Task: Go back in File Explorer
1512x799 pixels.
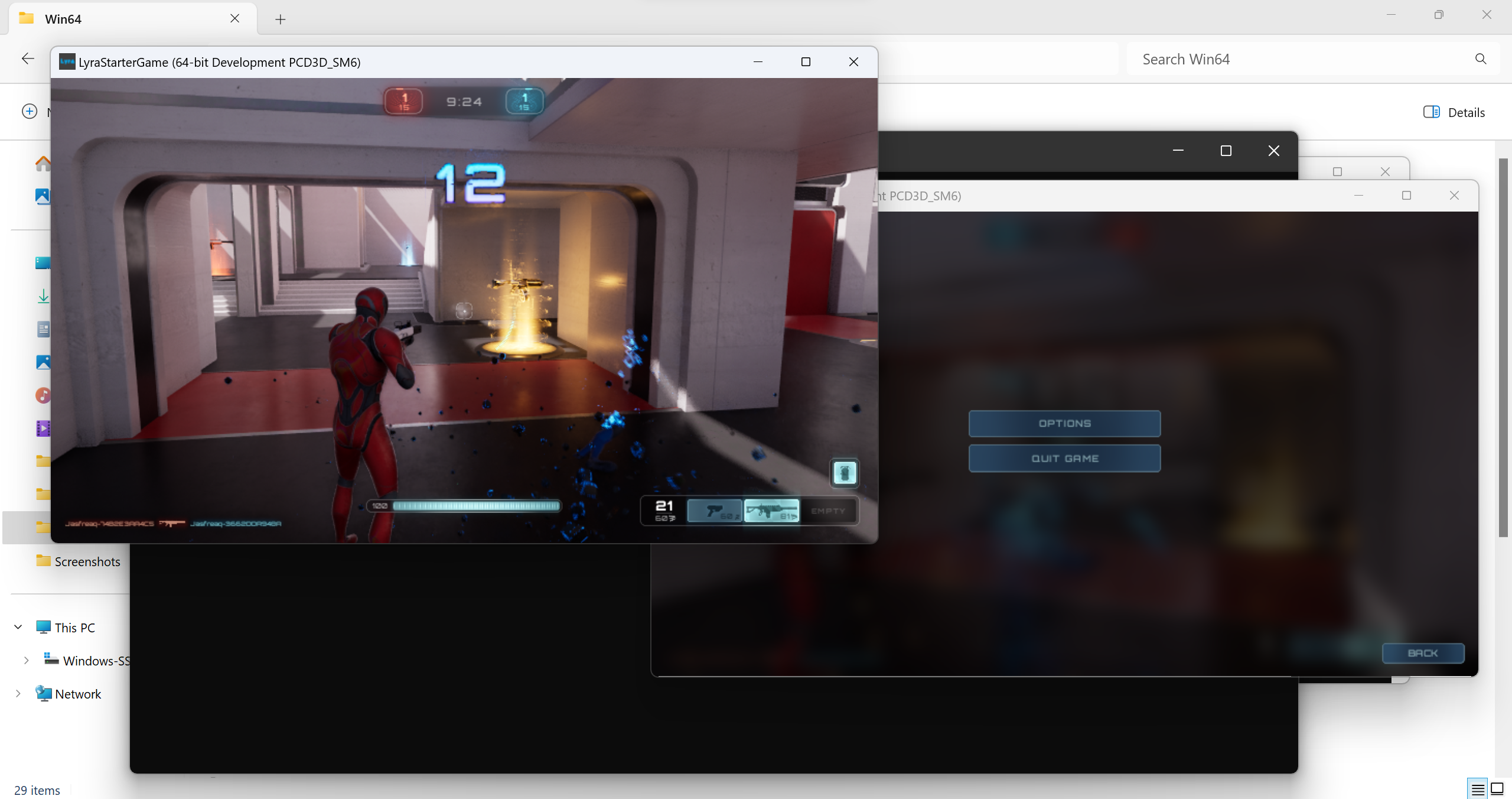Action: 28,59
